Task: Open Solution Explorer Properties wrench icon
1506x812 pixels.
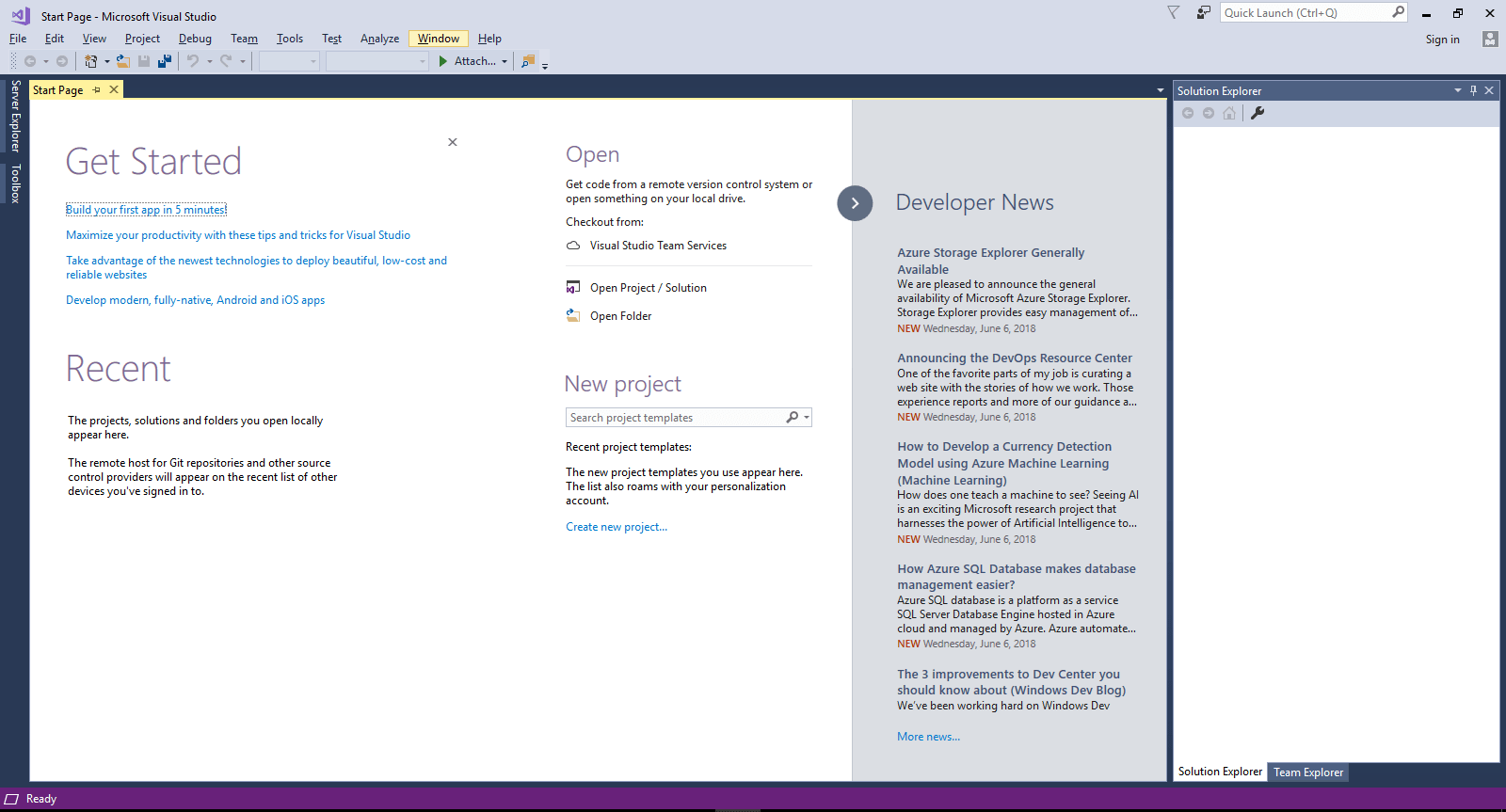Action: [1258, 113]
